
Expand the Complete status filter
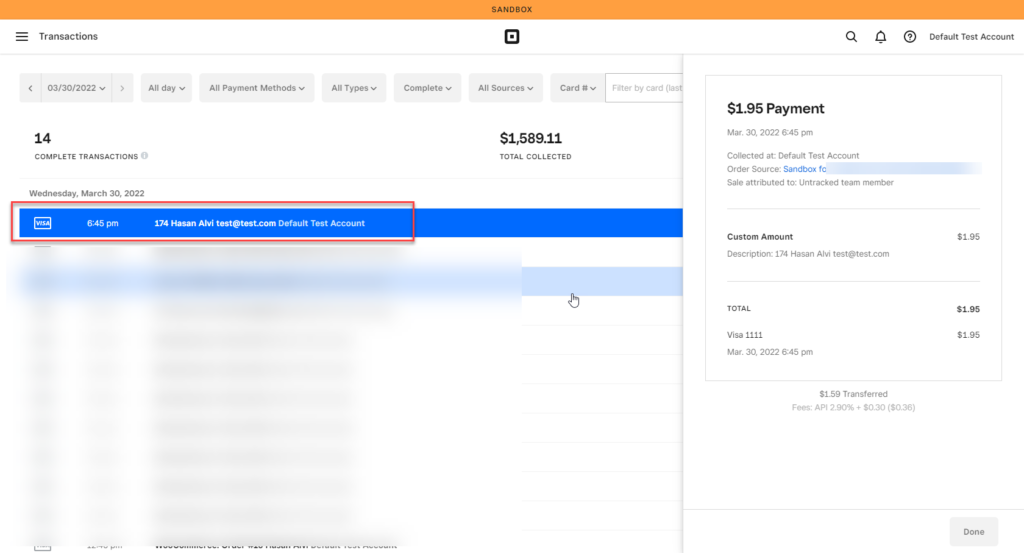pos(427,88)
